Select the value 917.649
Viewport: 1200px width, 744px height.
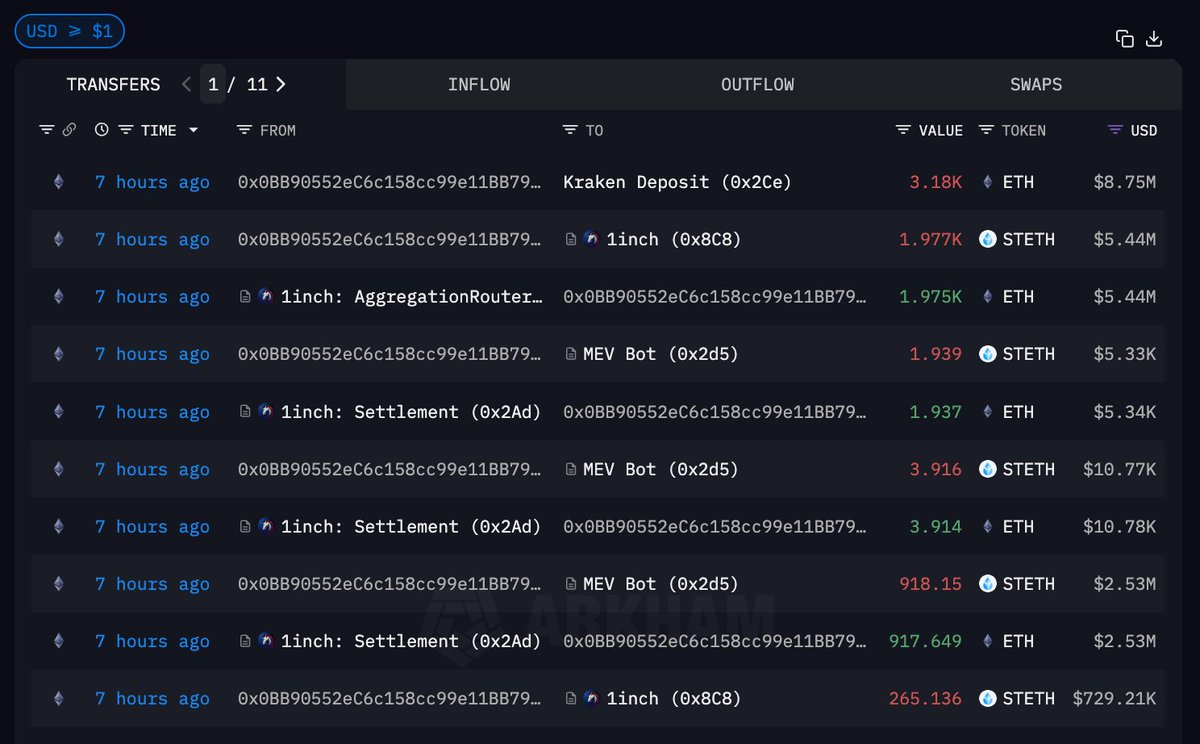coord(925,642)
